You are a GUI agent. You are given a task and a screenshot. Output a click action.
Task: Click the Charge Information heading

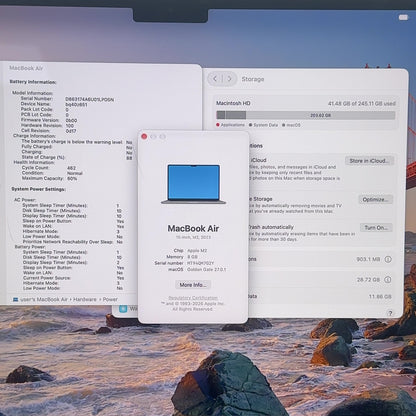pyautogui.click(x=34, y=136)
